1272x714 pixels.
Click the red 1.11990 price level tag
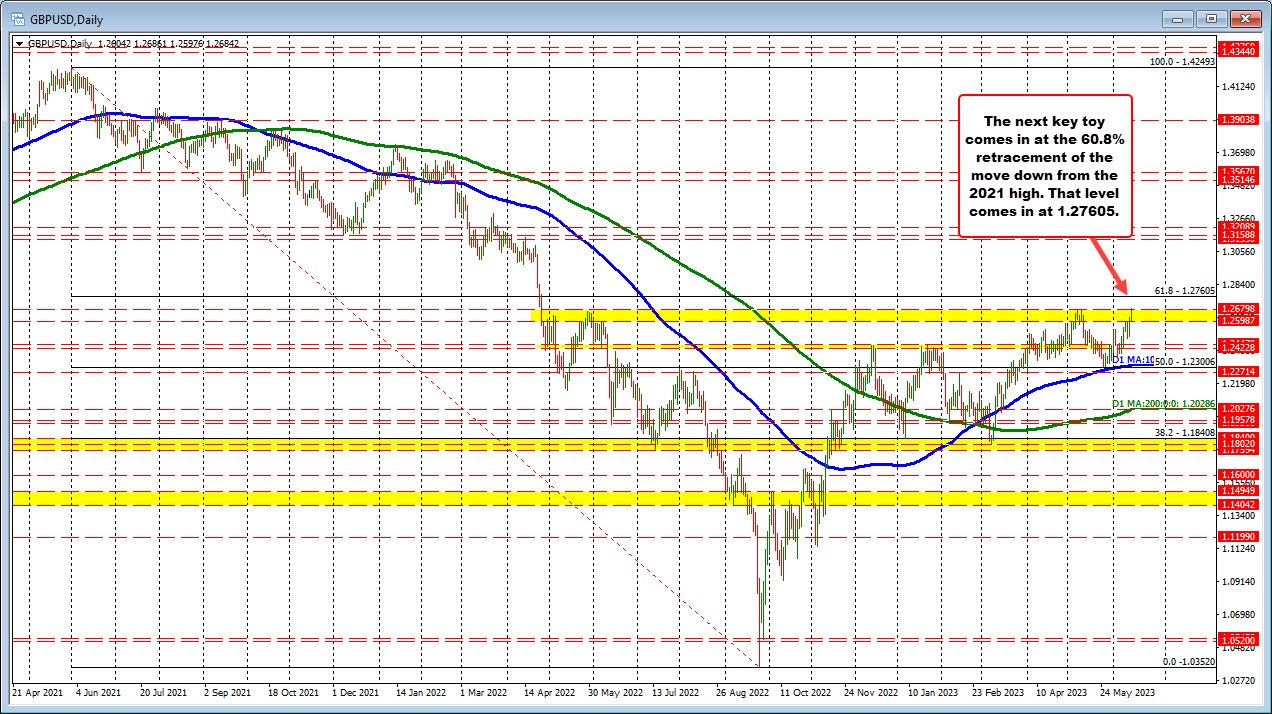point(1237,537)
